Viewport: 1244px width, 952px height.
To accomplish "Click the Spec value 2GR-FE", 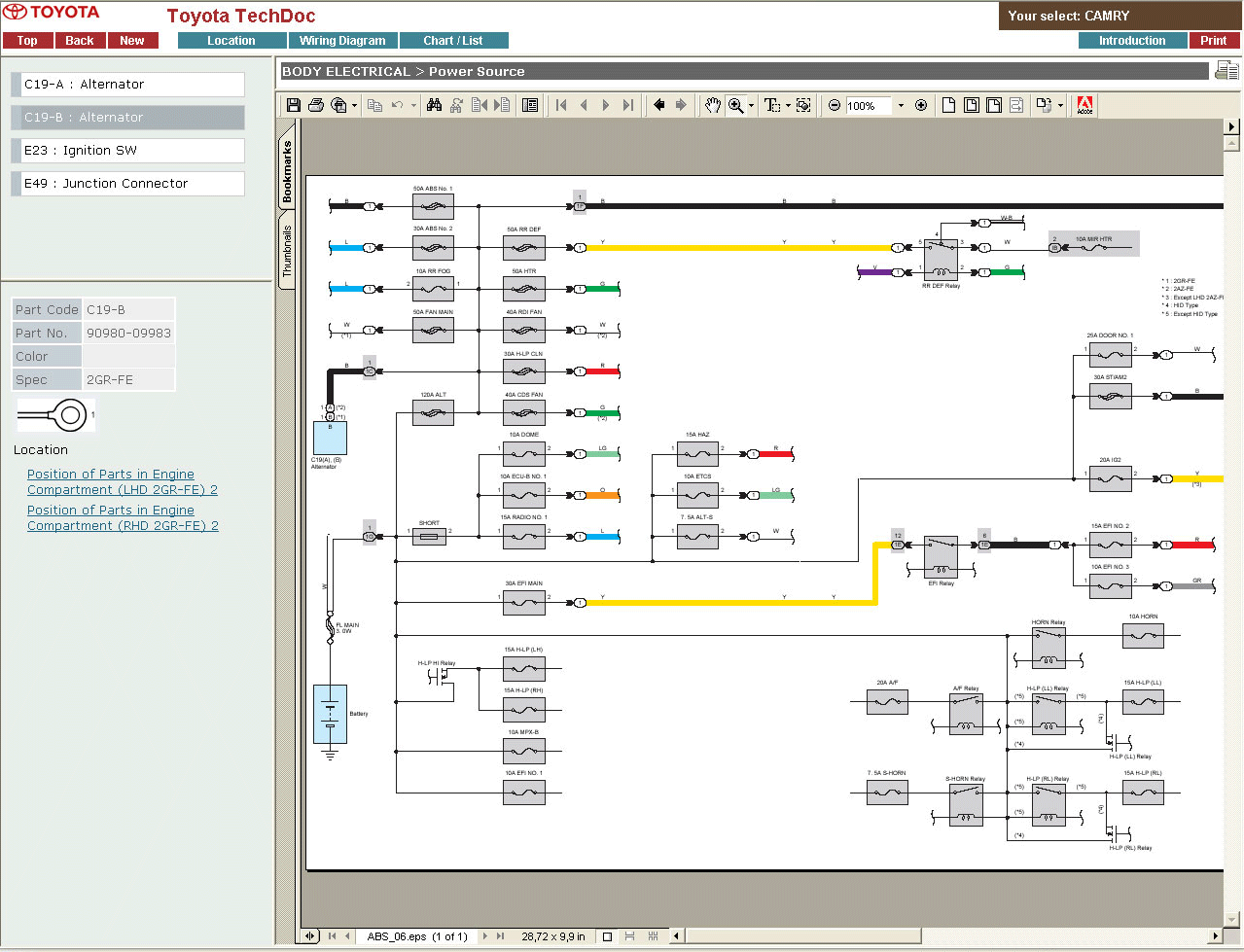I will tap(128, 379).
